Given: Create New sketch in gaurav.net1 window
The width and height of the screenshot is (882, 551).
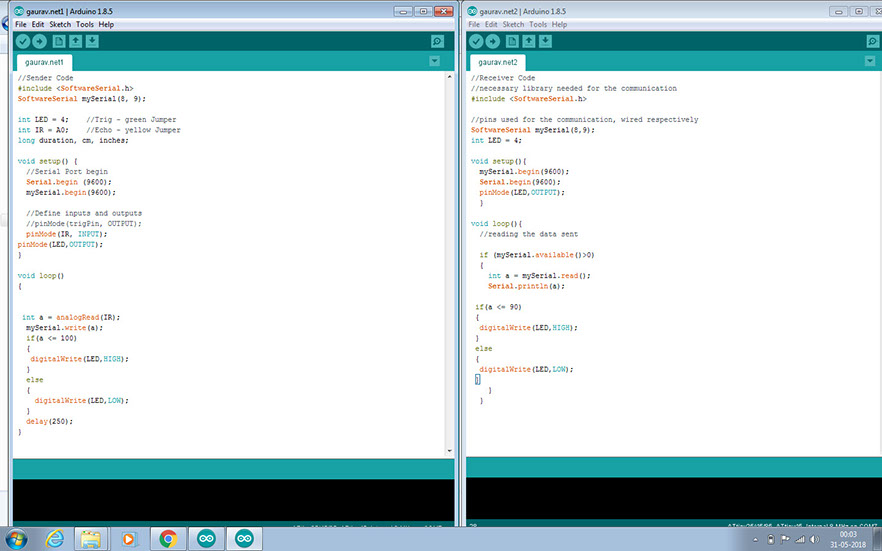Looking at the screenshot, I should (58, 41).
